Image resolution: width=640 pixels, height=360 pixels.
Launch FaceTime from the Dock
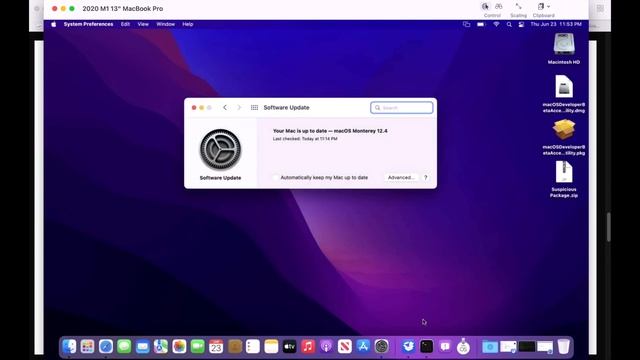coord(198,347)
